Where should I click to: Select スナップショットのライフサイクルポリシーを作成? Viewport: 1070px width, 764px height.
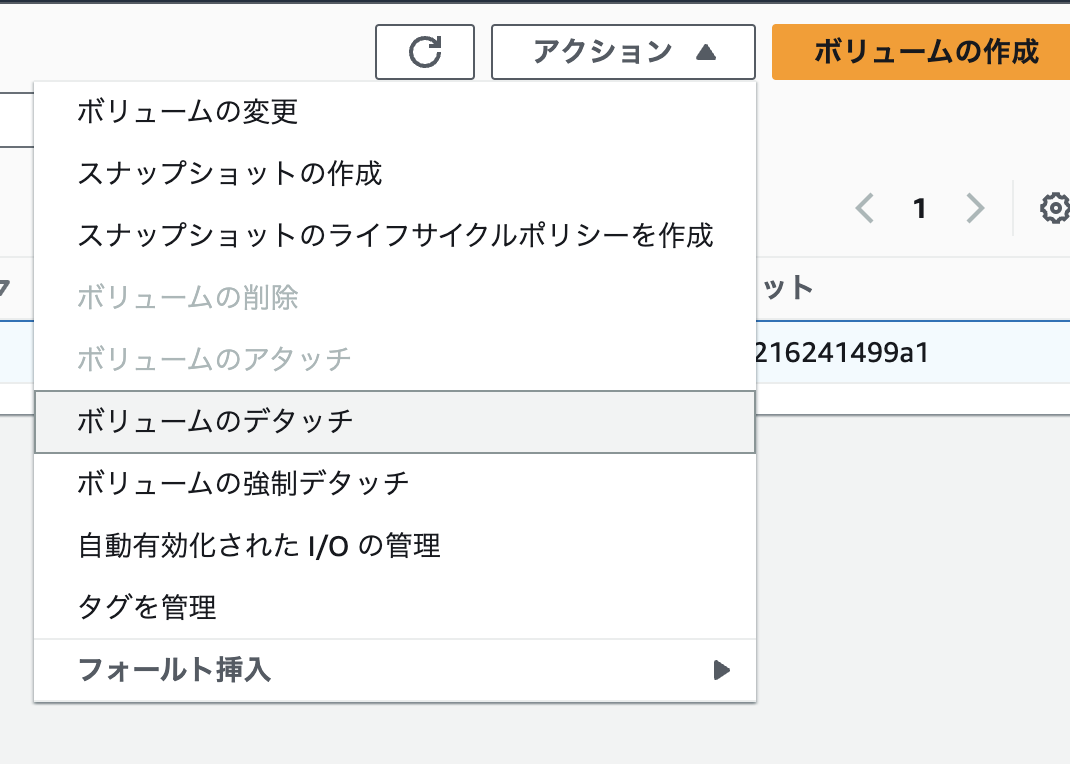tap(395, 236)
